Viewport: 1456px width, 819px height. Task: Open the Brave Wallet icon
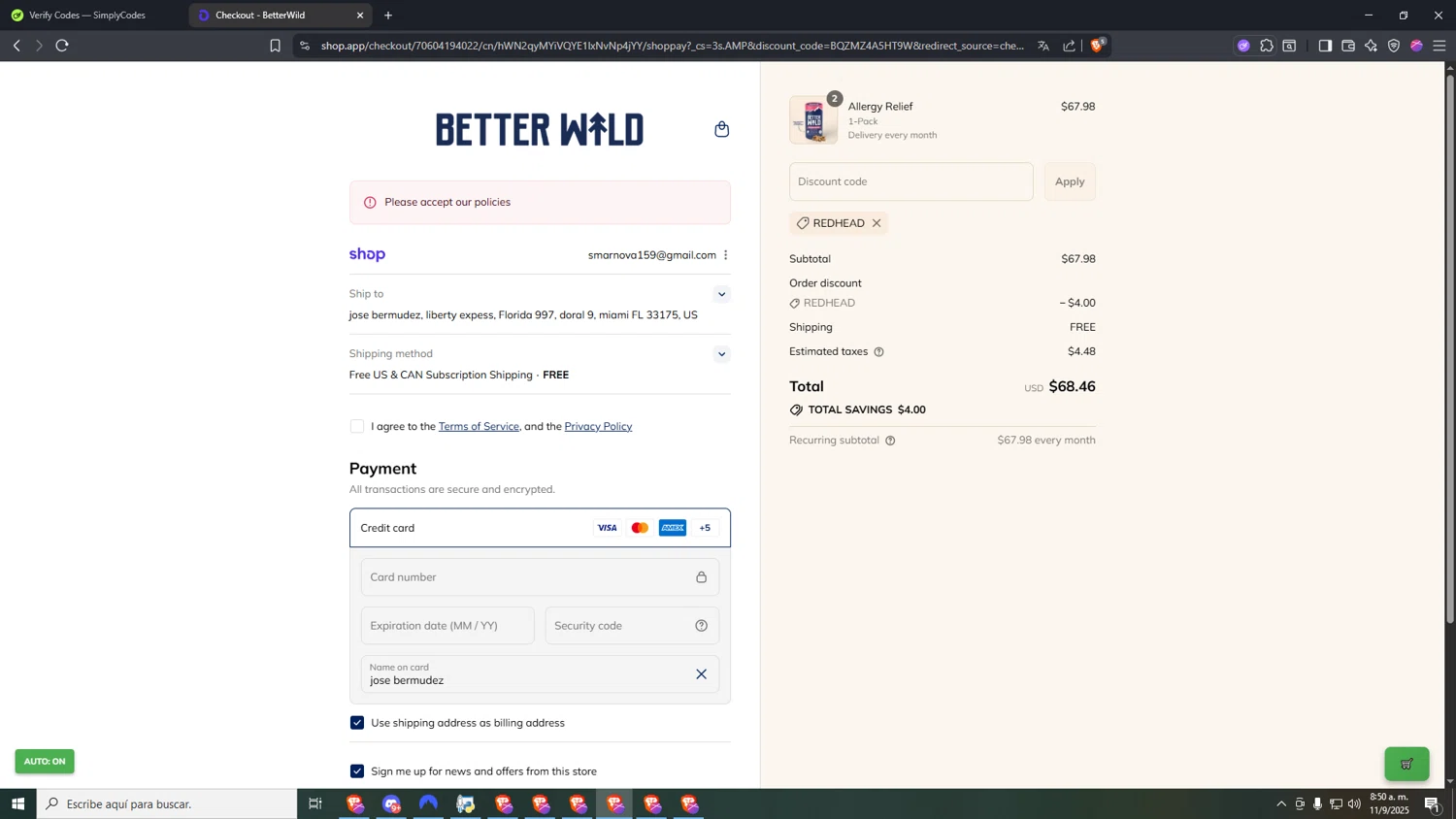[1348, 46]
